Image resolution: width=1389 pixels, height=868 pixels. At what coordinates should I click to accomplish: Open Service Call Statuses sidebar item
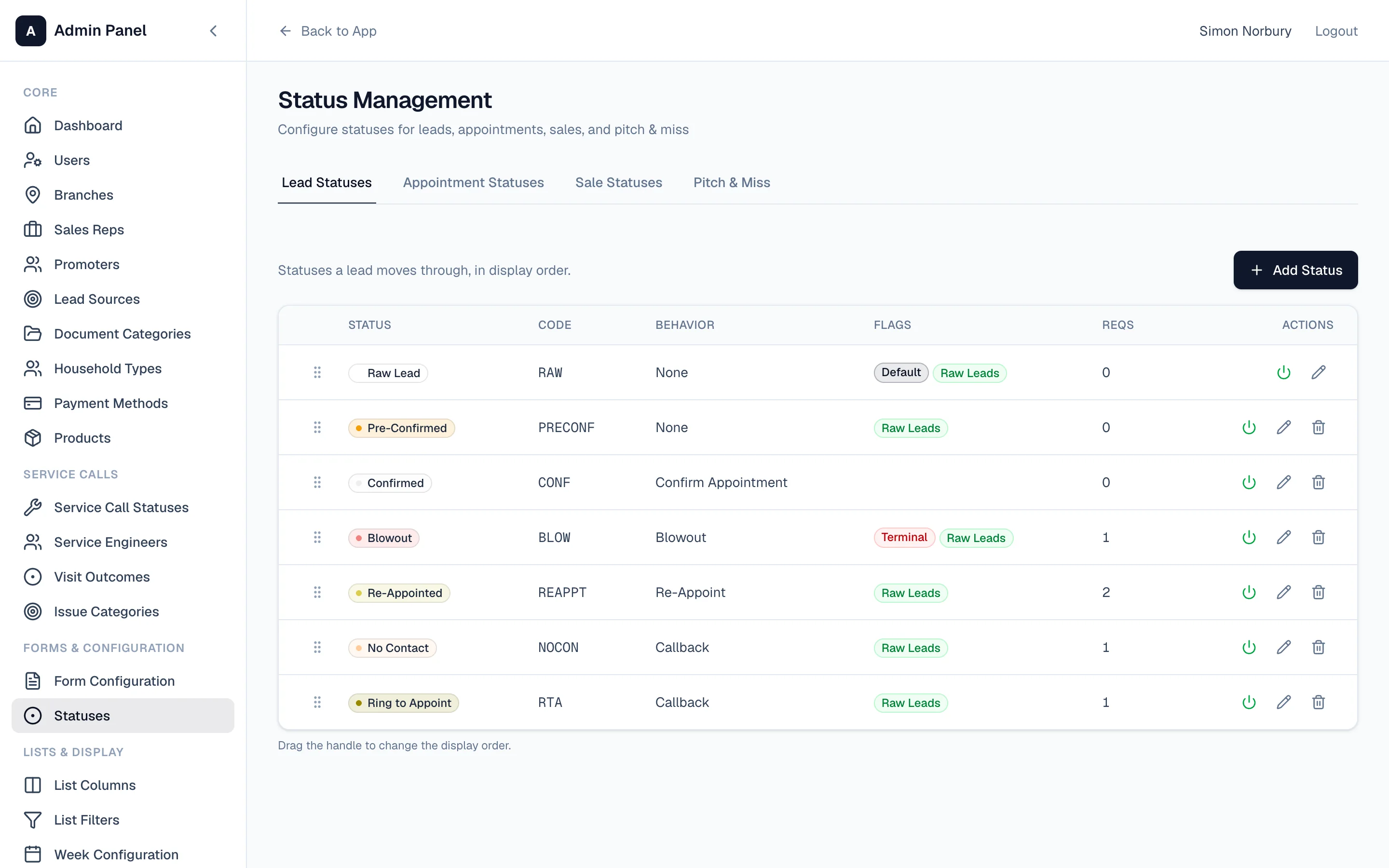[123, 507]
